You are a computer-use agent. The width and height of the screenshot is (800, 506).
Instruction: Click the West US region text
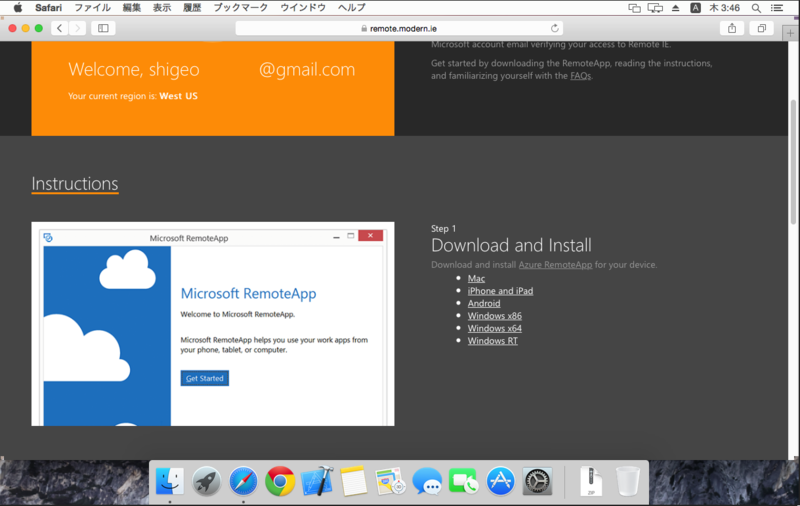coord(178,96)
